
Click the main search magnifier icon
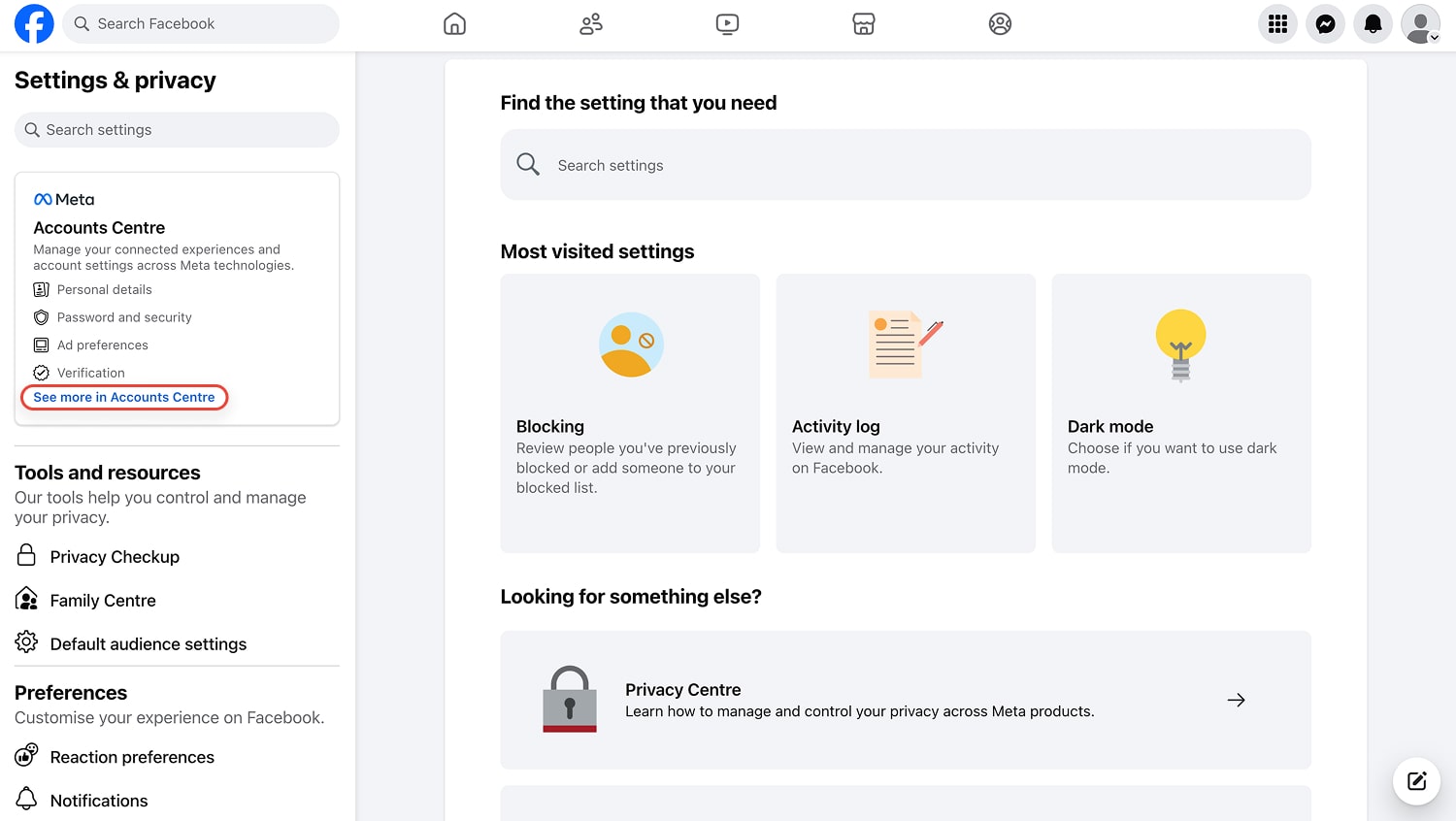click(x=528, y=165)
